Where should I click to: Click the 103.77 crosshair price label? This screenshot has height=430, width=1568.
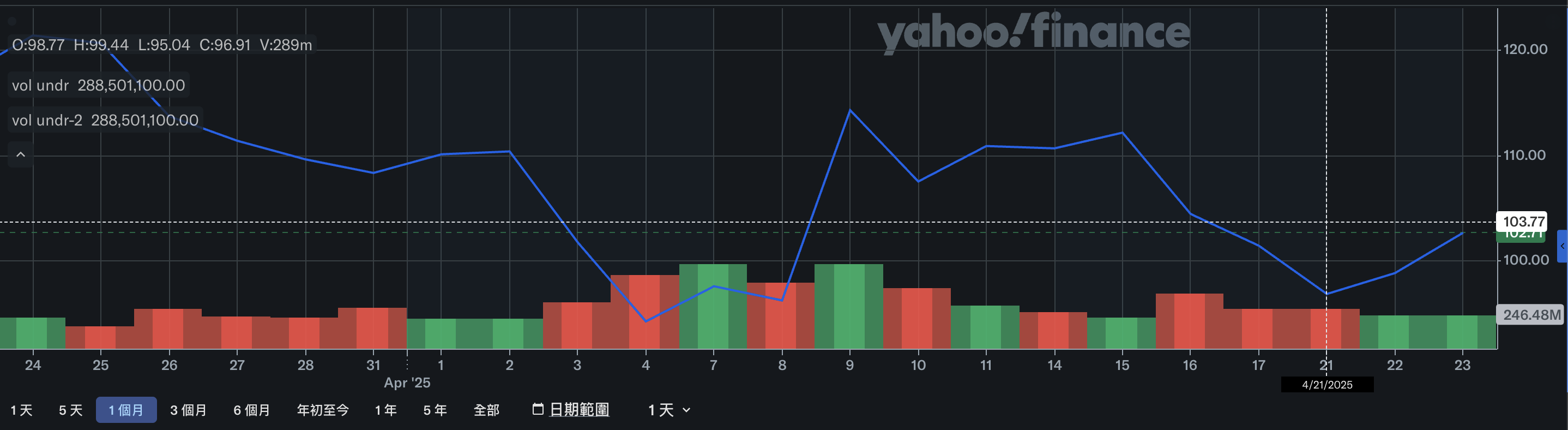[1523, 221]
